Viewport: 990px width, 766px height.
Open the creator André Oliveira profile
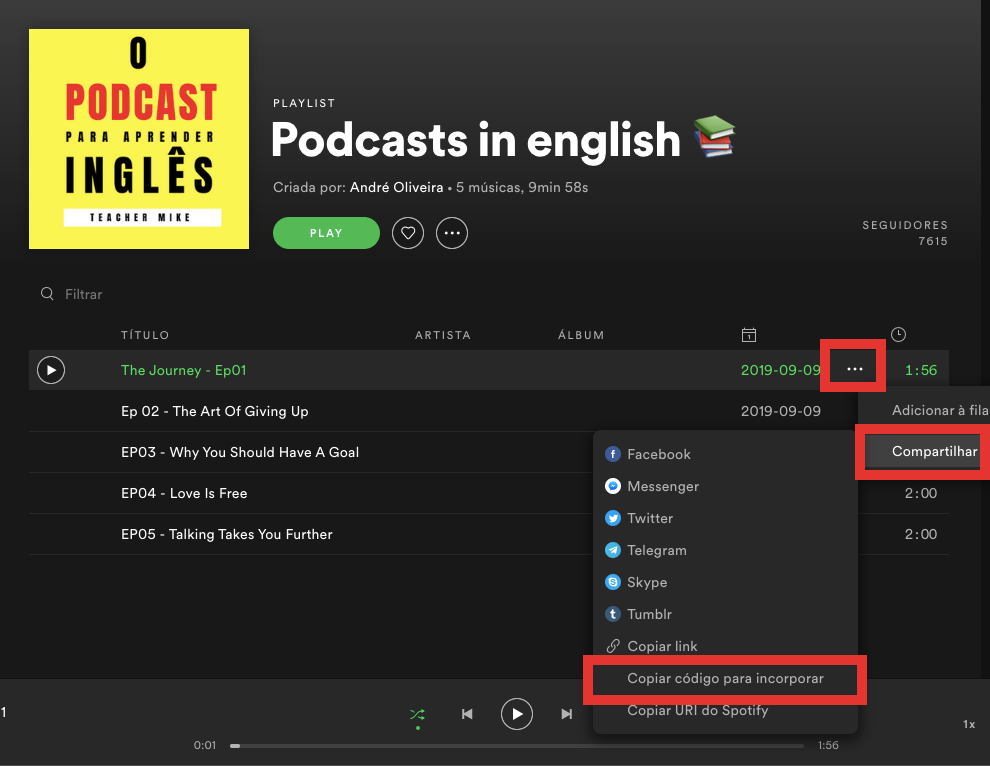point(397,188)
